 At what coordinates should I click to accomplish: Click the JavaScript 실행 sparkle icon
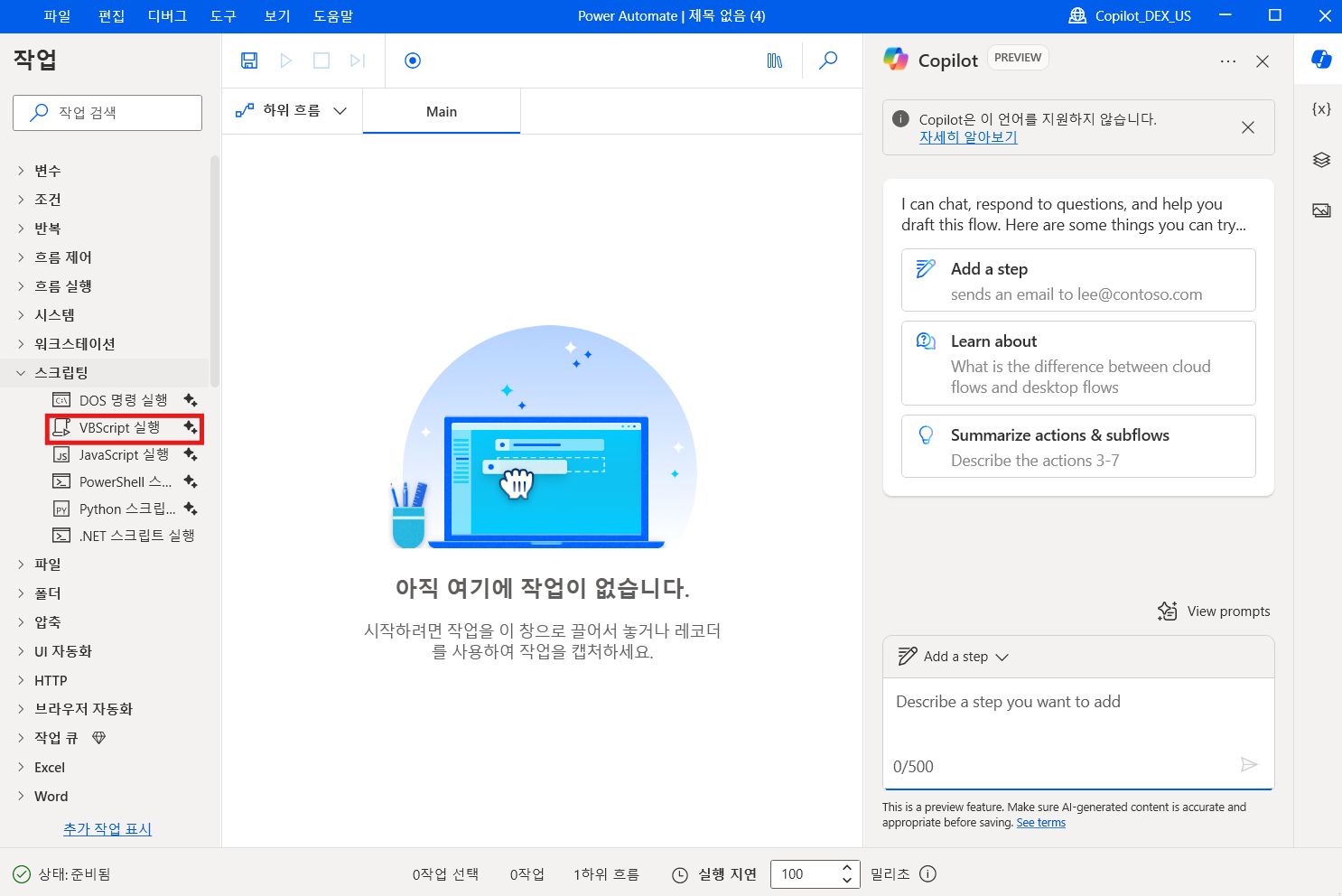pos(191,454)
